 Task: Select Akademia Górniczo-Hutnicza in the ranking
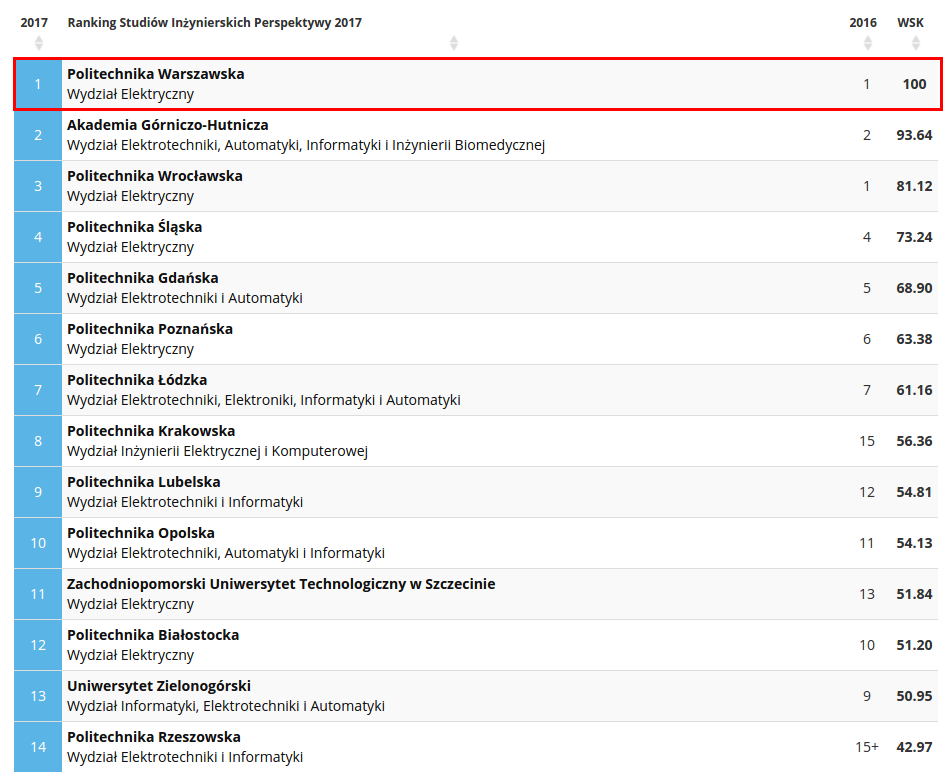[167, 125]
